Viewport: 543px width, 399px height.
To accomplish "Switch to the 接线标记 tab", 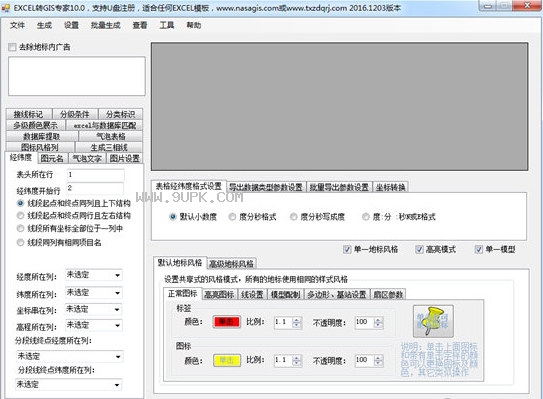I will (28, 114).
